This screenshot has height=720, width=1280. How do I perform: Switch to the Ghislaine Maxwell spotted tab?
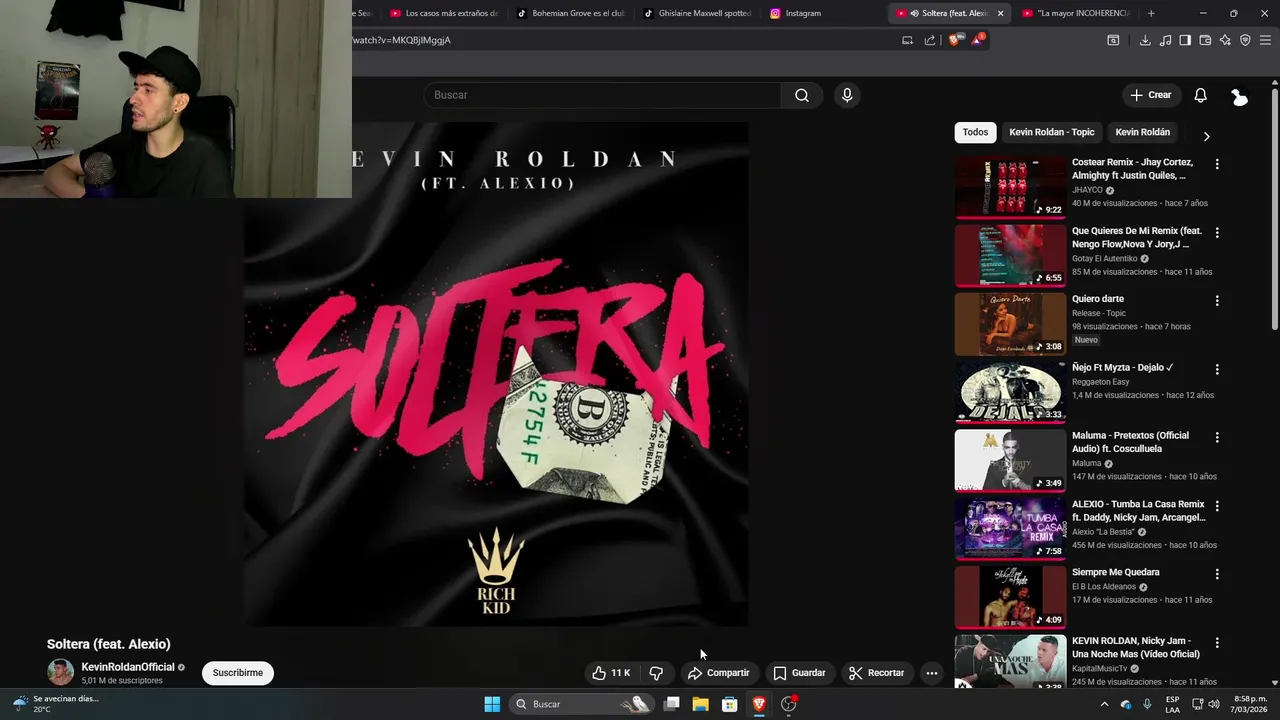pyautogui.click(x=696, y=13)
